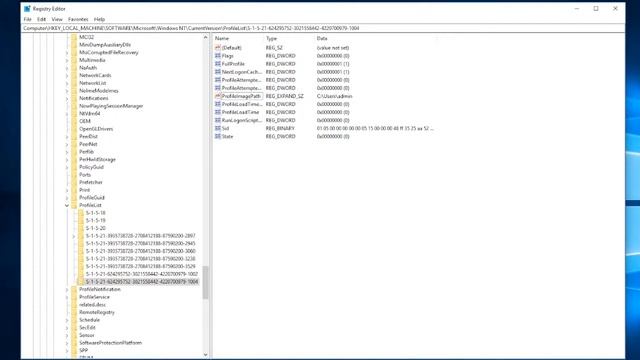Click the Flags DWORD value icon
This screenshot has width=640, height=360.
click(x=218, y=56)
